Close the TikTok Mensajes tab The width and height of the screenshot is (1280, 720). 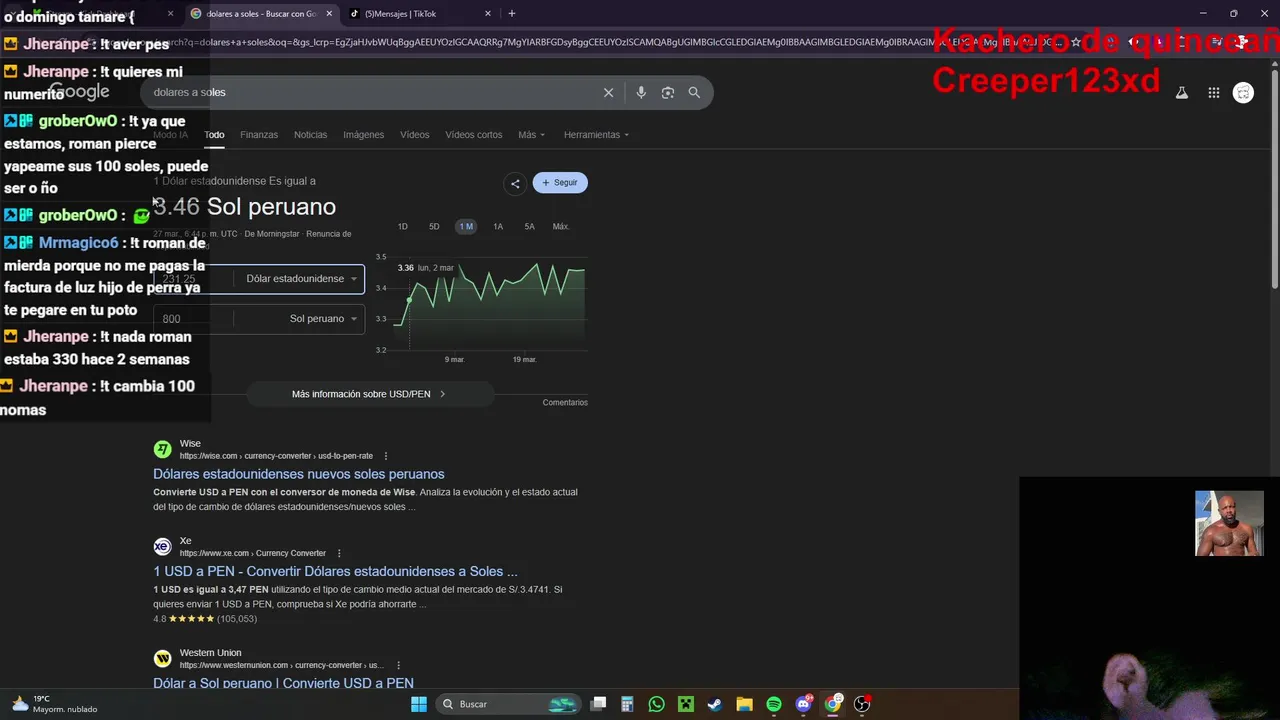(488, 14)
